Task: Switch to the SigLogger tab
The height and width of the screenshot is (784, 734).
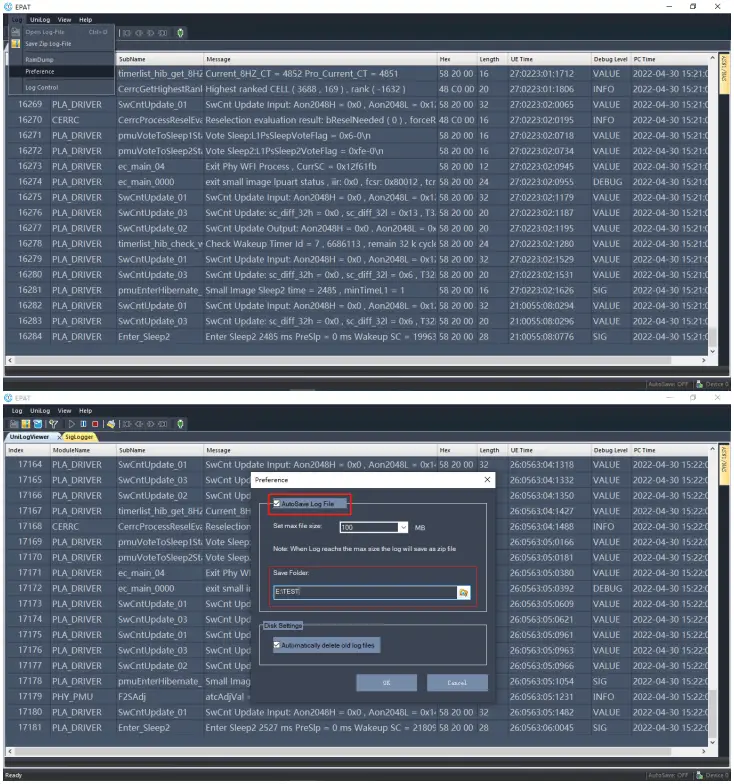Action: coord(79,438)
